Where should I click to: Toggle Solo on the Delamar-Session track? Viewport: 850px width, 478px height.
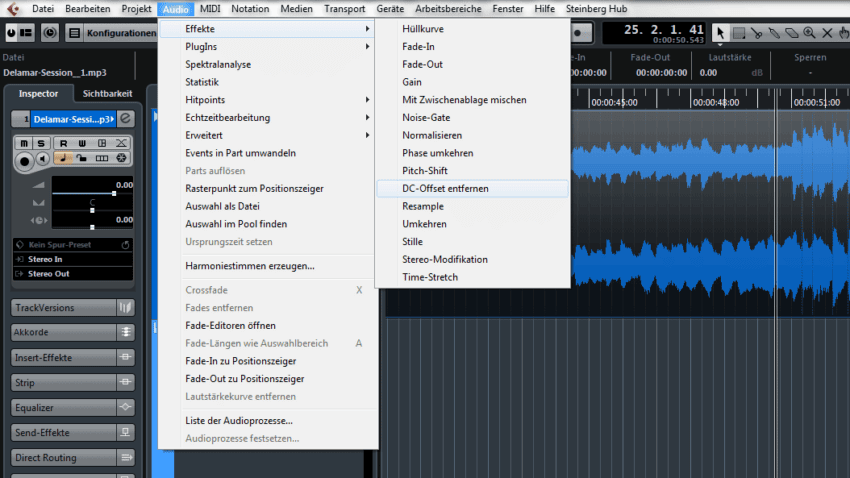(x=41, y=144)
